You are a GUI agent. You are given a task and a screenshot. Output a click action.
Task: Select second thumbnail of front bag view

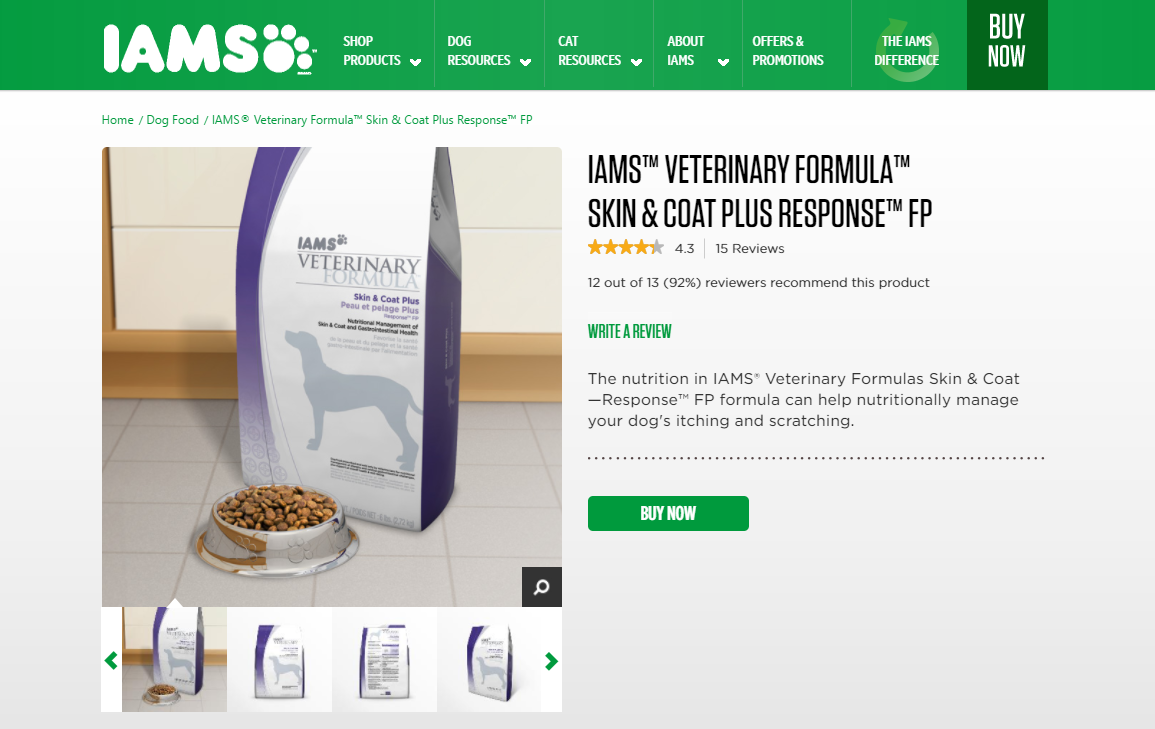280,659
